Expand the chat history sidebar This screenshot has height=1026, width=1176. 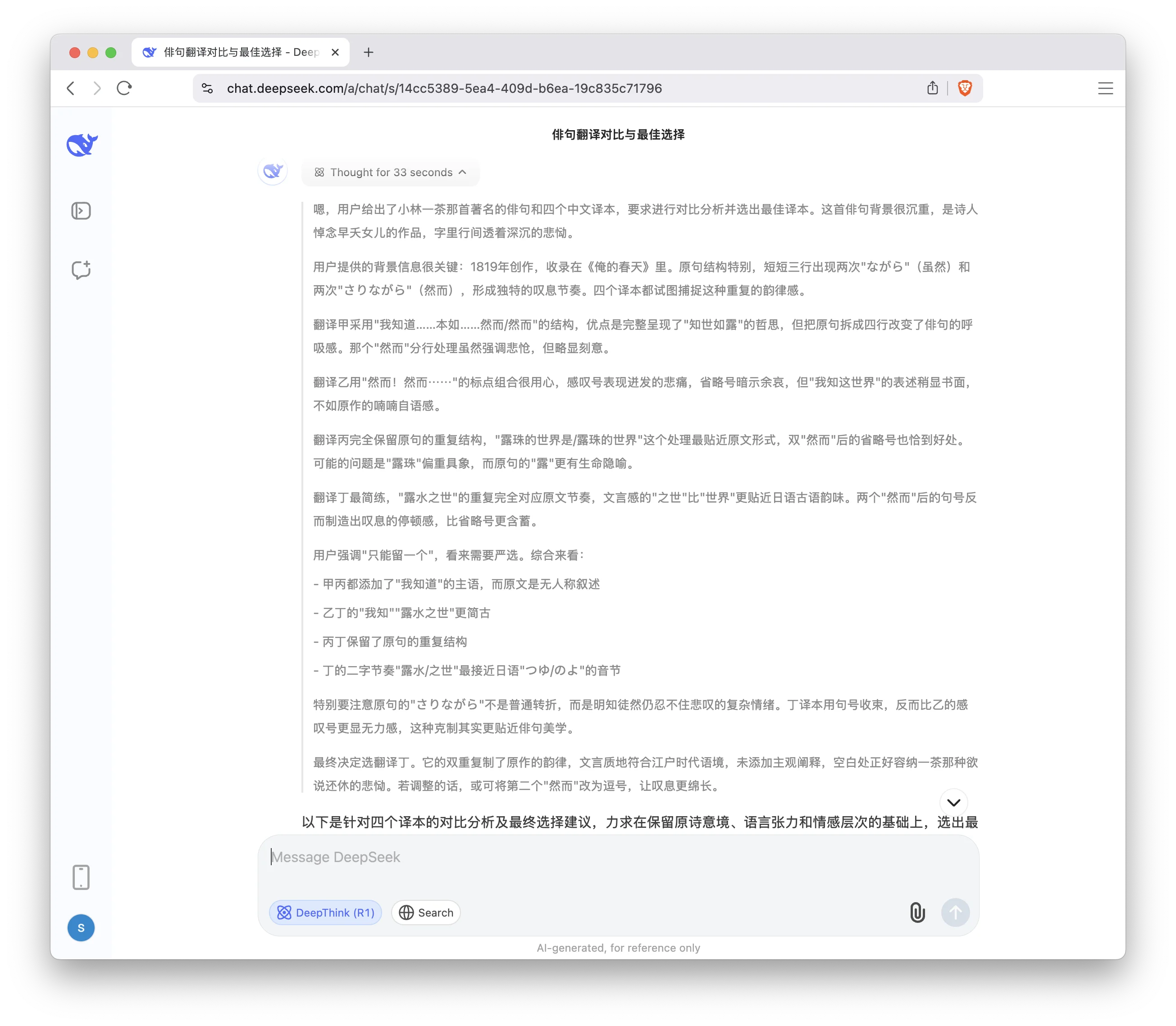(81, 210)
